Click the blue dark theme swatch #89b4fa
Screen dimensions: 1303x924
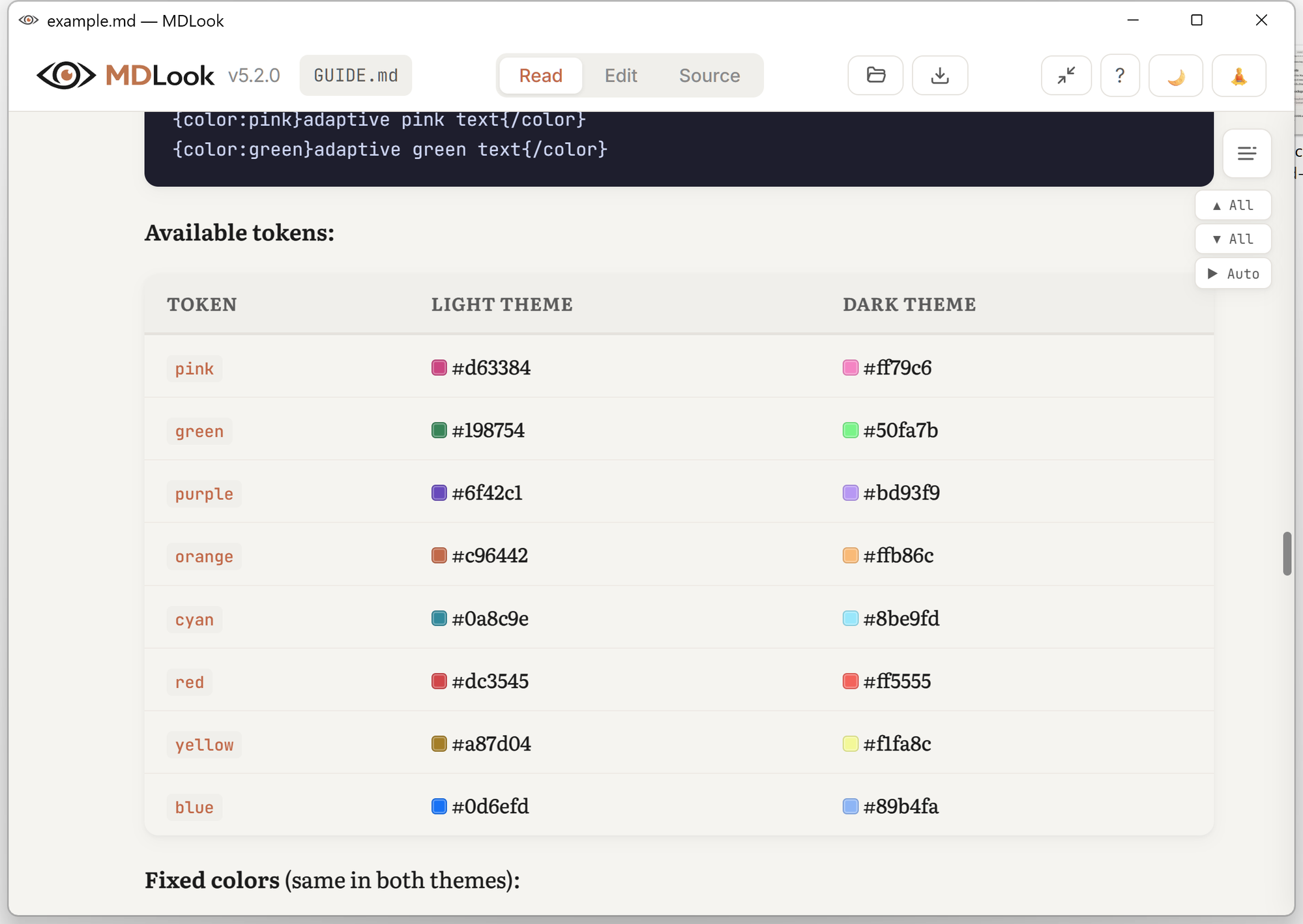[x=851, y=806]
